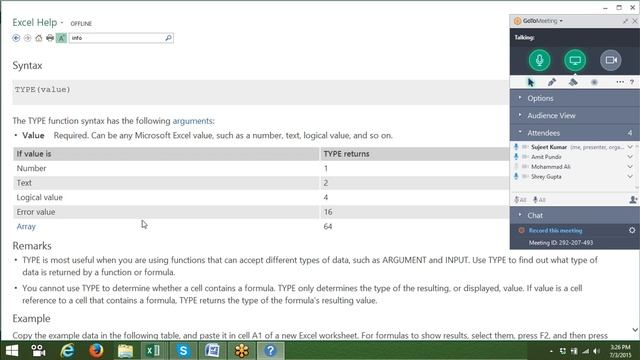Select the Help window taskbar button
Image resolution: width=640 pixels, height=360 pixels.
click(270, 351)
